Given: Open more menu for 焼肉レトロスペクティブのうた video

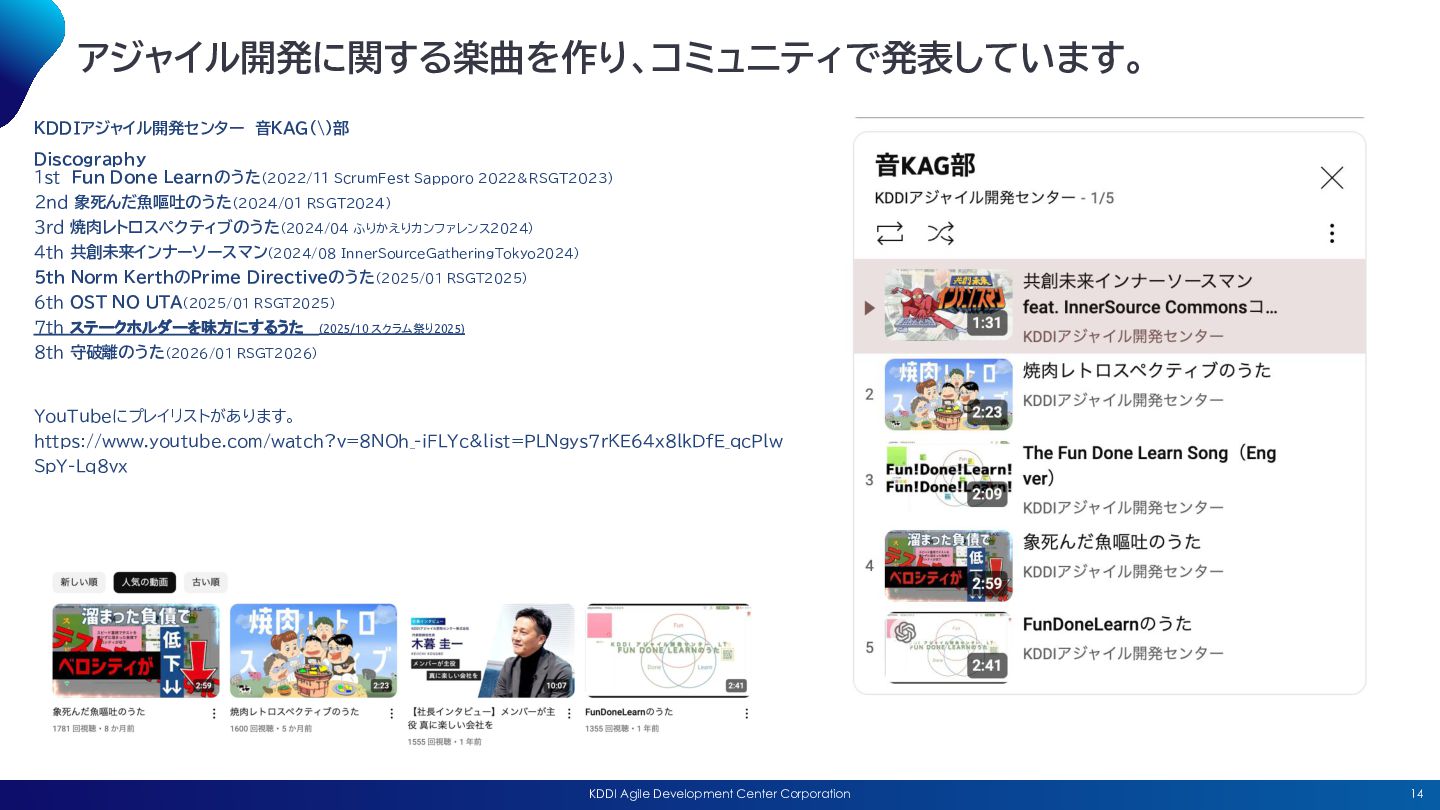Looking at the screenshot, I should click(391, 713).
